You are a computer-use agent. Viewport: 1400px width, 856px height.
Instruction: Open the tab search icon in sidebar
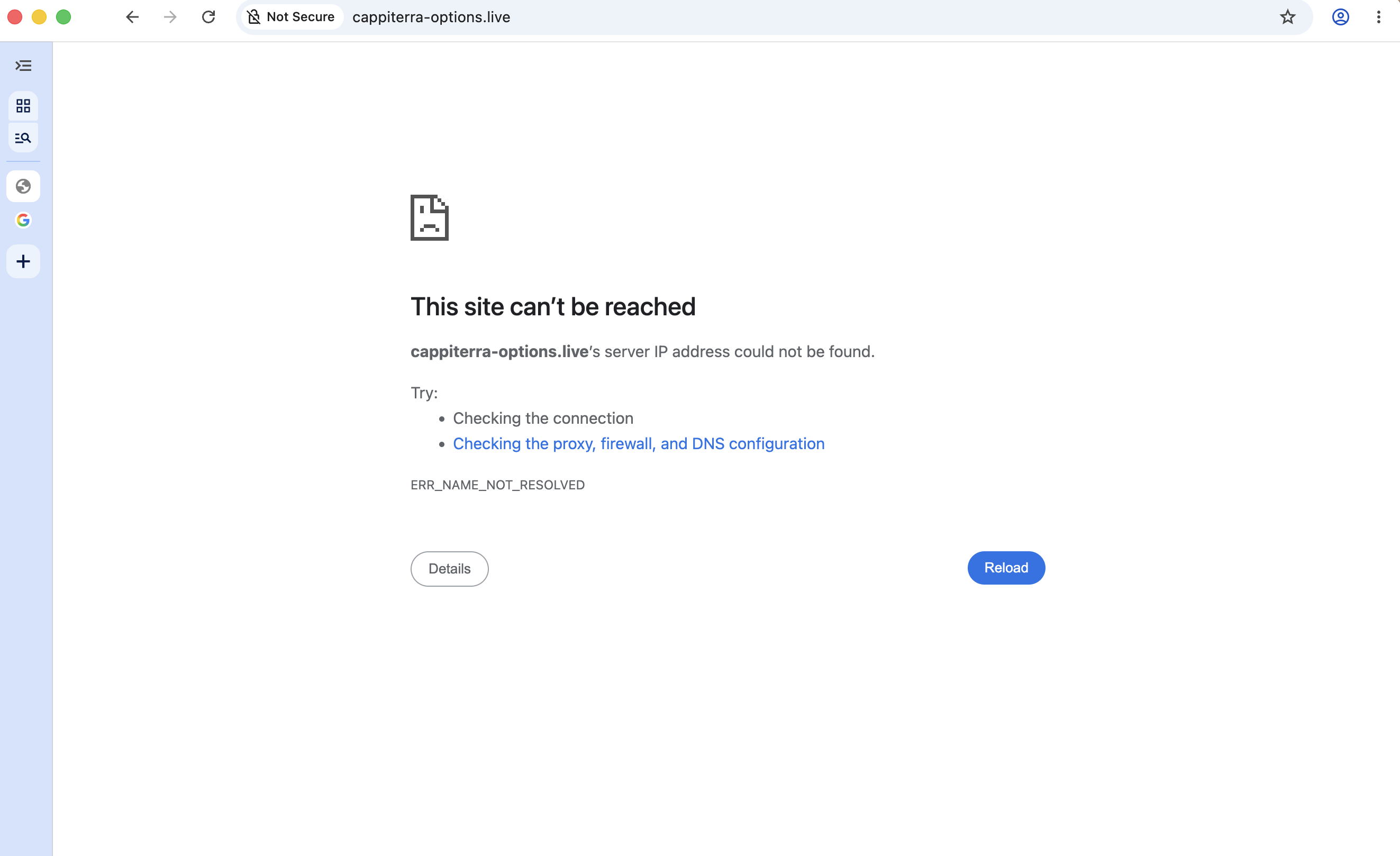click(x=23, y=138)
